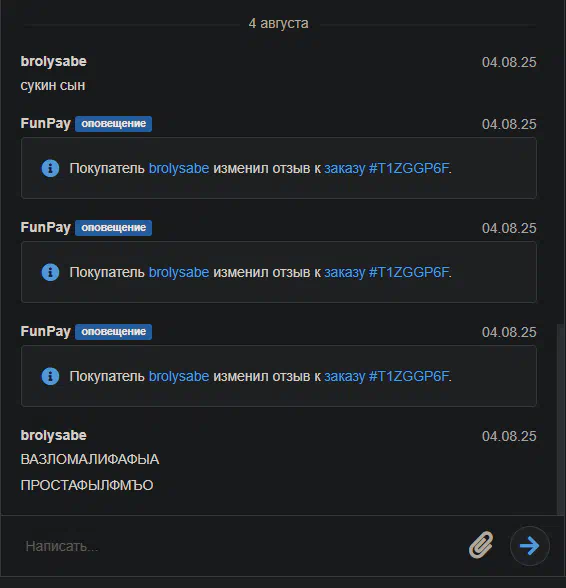Click the chat vertical scrollbar
The width and height of the screenshot is (566, 588).
(561, 419)
